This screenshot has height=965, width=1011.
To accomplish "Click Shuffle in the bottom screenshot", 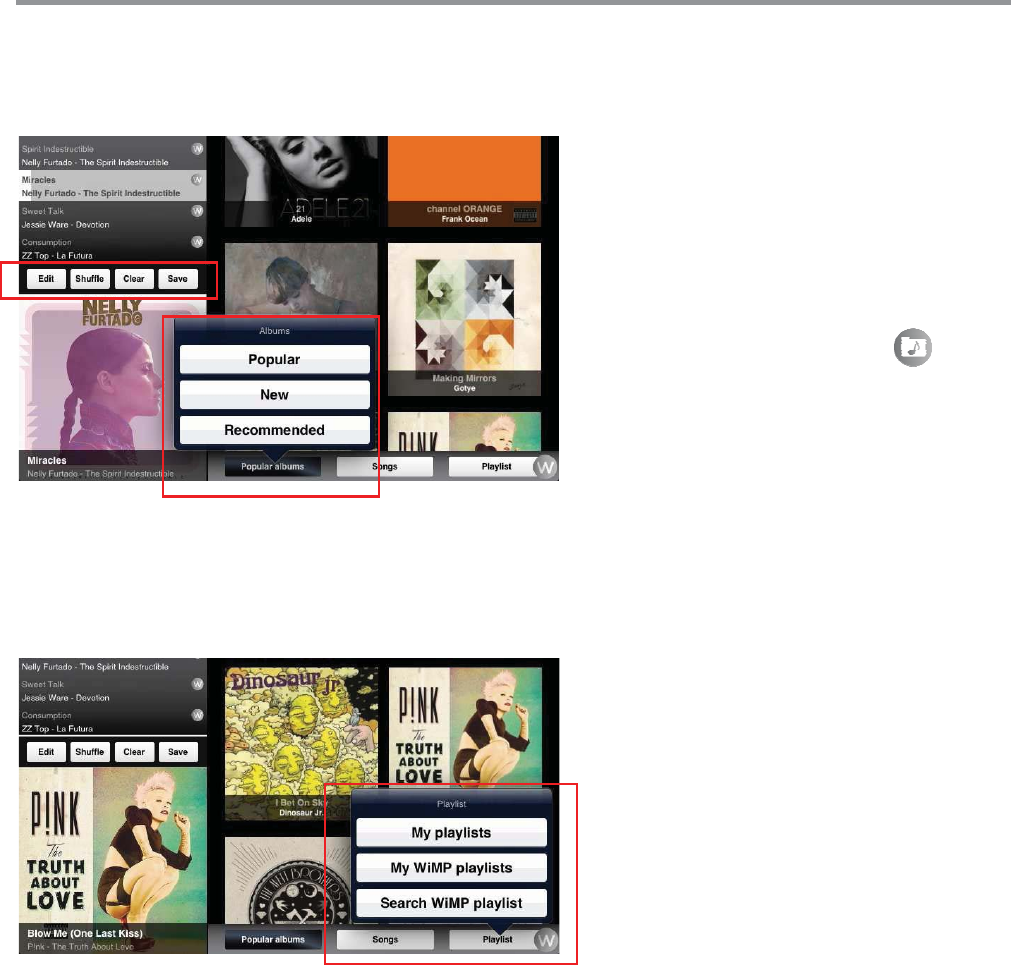I will click(x=90, y=752).
